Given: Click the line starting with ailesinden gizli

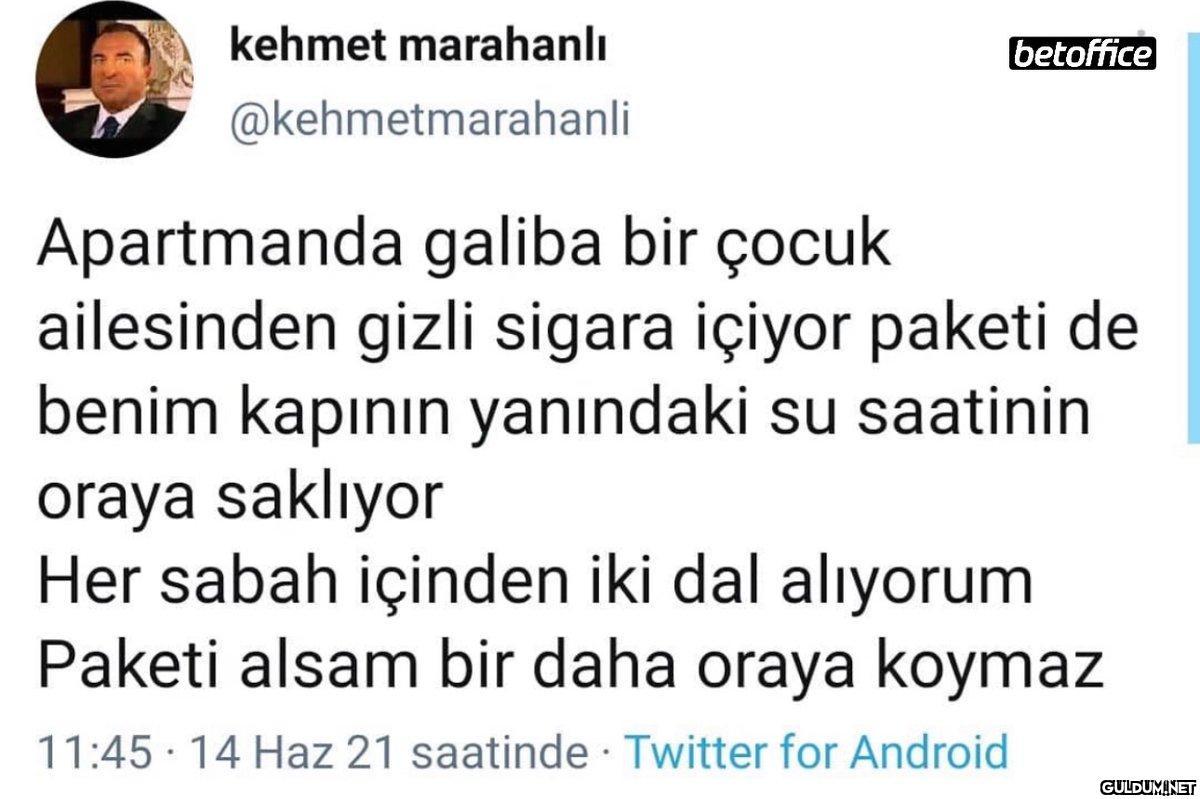Looking at the screenshot, I should tap(587, 330).
